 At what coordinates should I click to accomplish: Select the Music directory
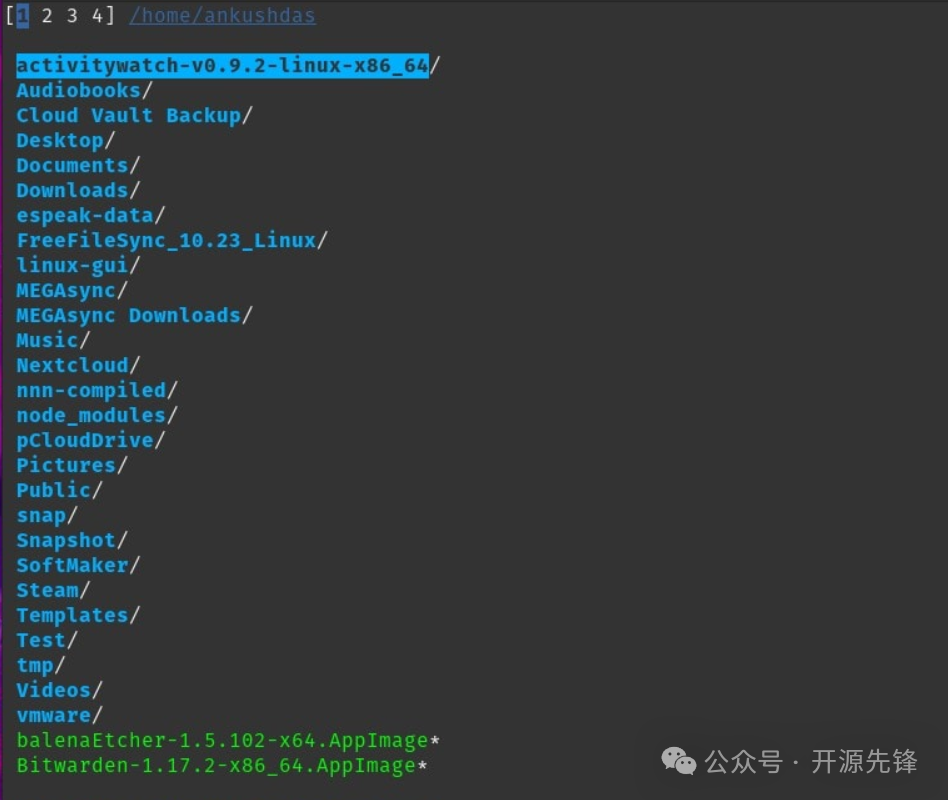pyautogui.click(x=53, y=340)
